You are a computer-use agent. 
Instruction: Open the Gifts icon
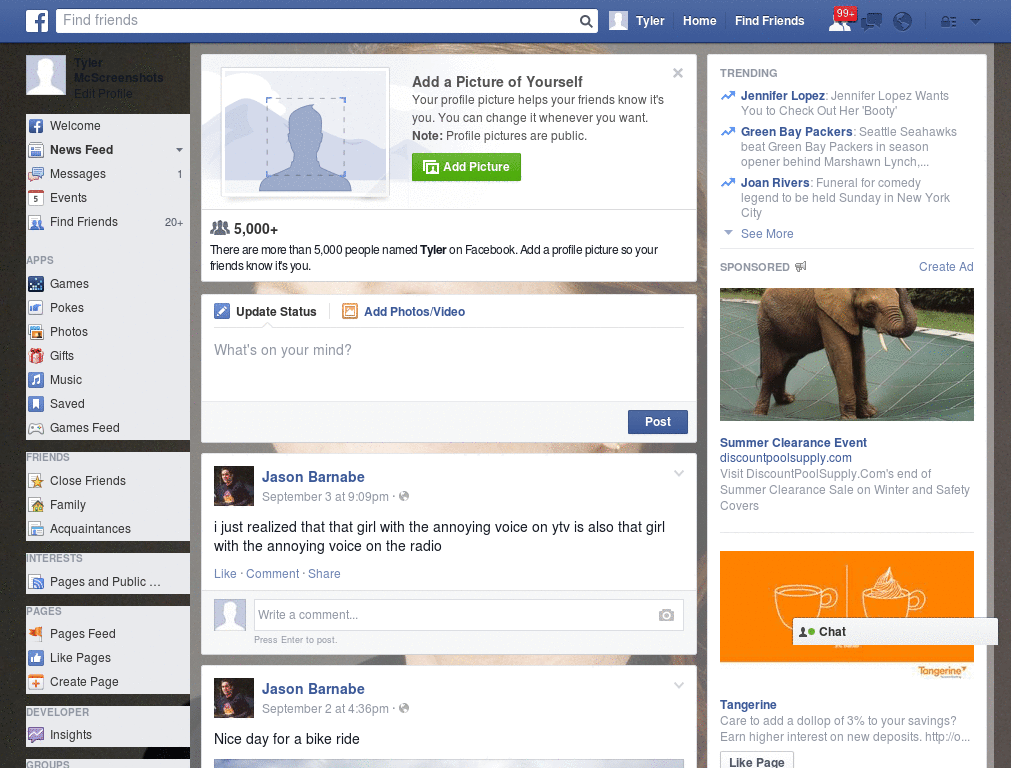pyautogui.click(x=36, y=356)
